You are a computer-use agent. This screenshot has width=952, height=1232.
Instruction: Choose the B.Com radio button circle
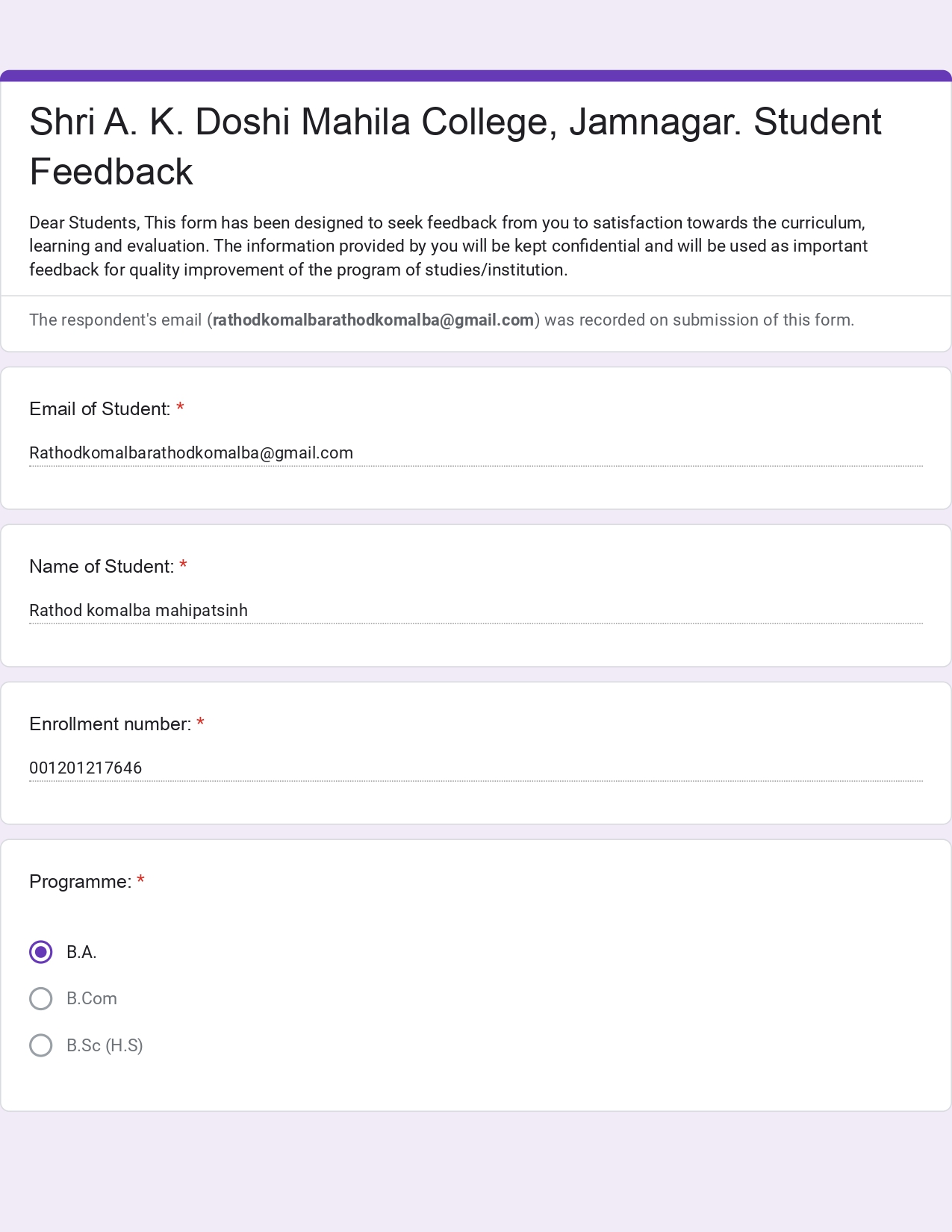(x=41, y=998)
